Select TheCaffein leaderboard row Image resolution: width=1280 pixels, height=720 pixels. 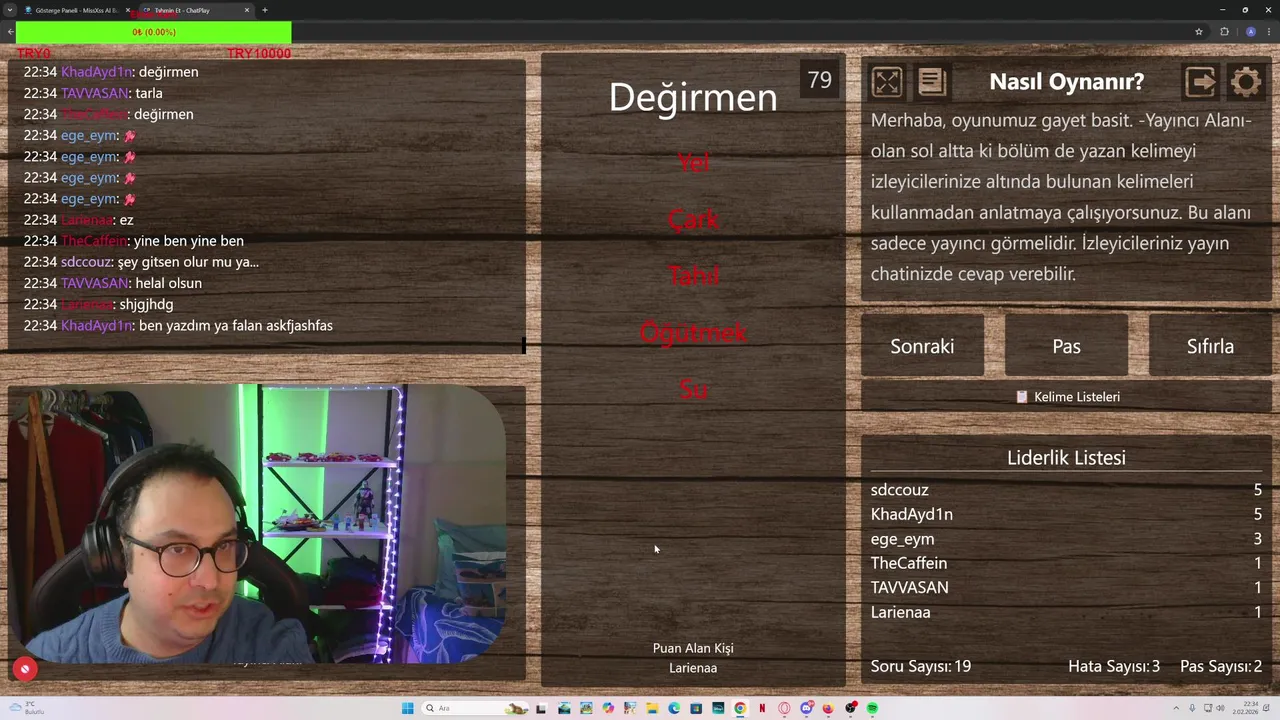coord(1066,563)
